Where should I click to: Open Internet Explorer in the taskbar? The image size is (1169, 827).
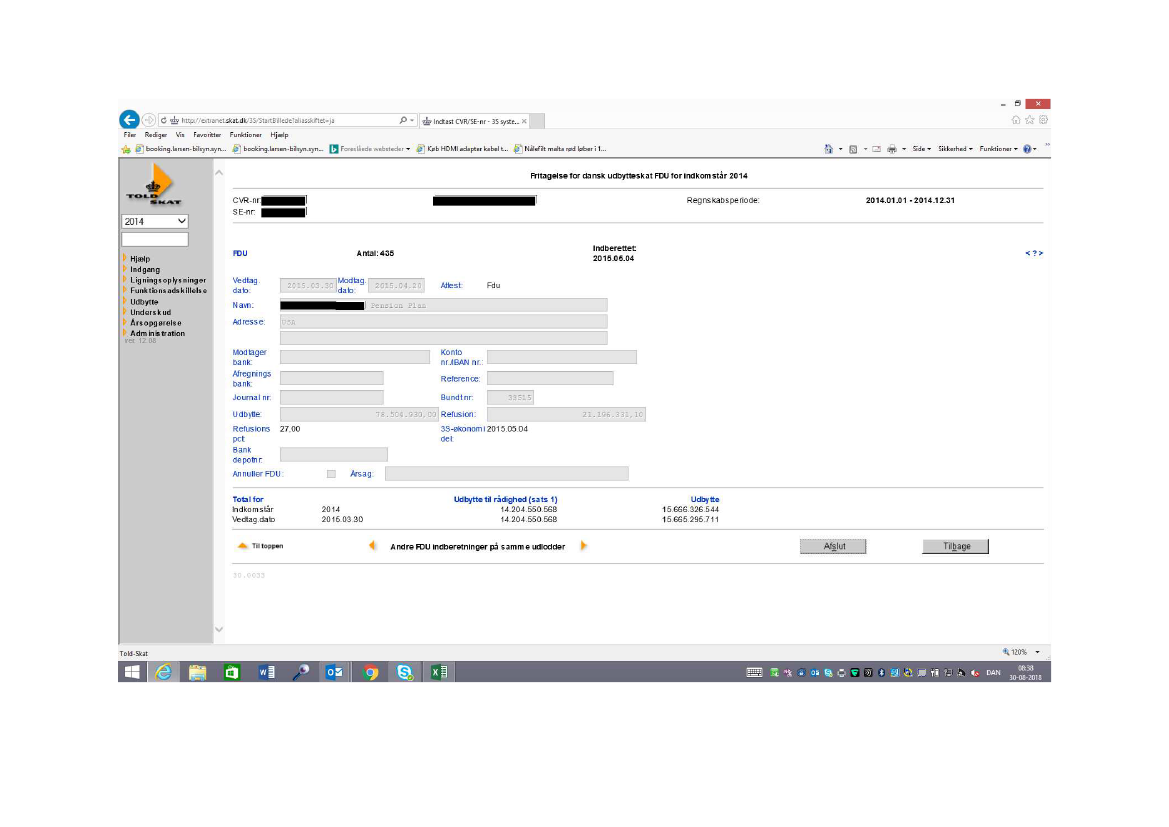(163, 673)
